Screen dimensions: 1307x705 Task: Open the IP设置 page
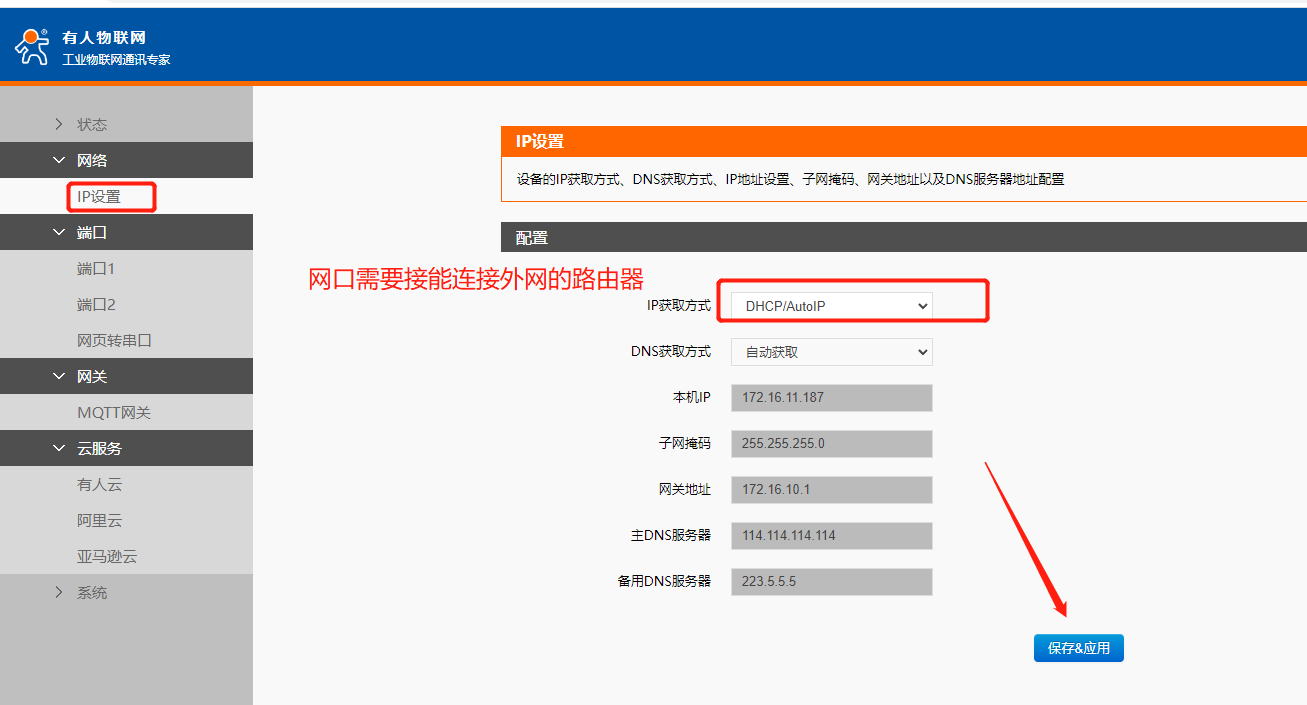point(99,197)
